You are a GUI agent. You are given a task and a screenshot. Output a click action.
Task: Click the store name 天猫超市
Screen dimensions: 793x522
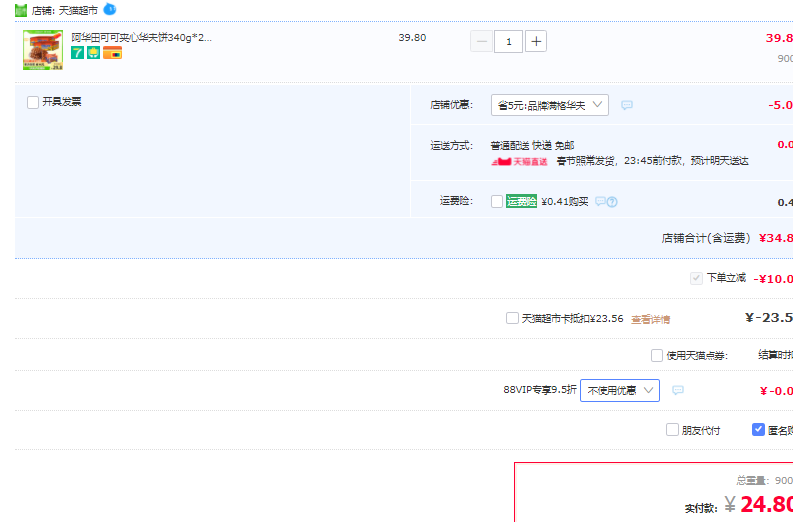78,11
